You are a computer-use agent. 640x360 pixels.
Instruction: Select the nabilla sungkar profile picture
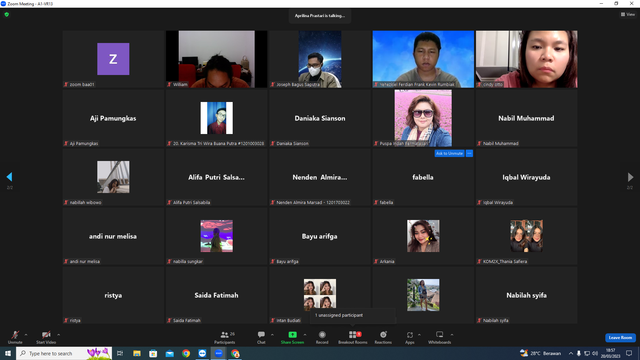[x=216, y=236]
